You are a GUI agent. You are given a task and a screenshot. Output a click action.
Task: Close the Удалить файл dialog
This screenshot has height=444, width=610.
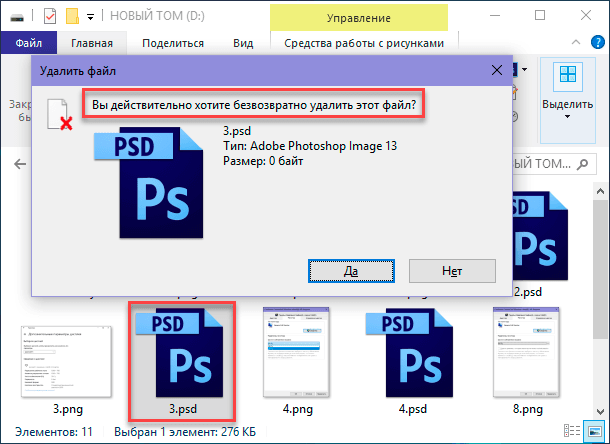tap(497, 70)
